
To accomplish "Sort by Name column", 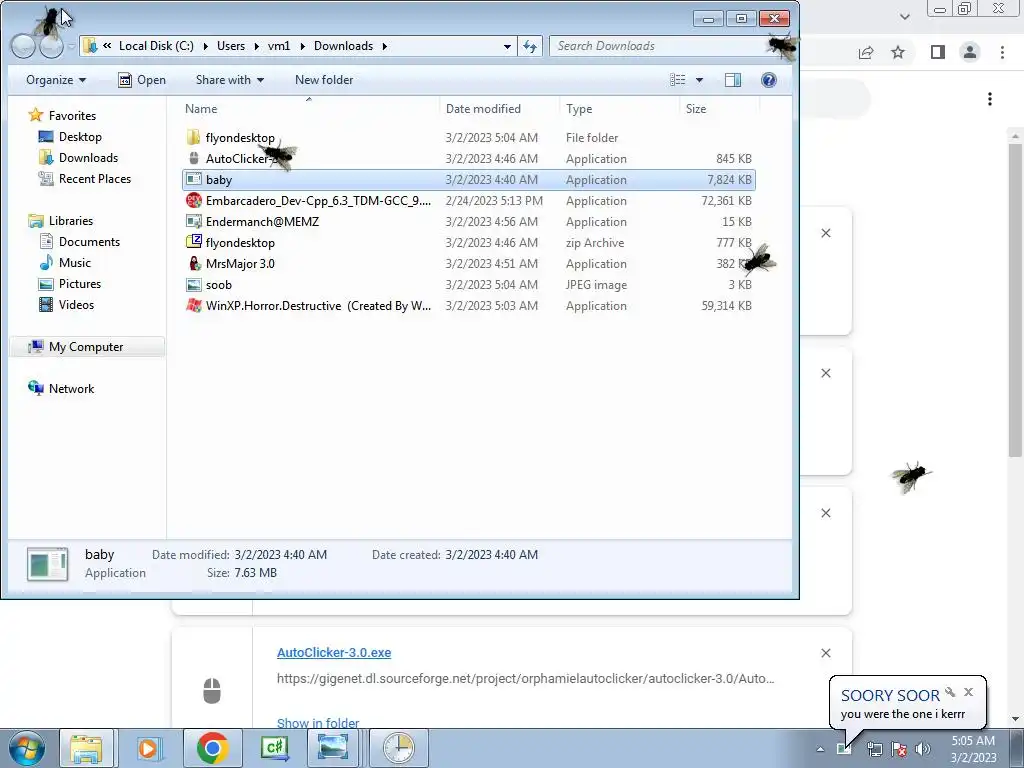I will (x=200, y=109).
